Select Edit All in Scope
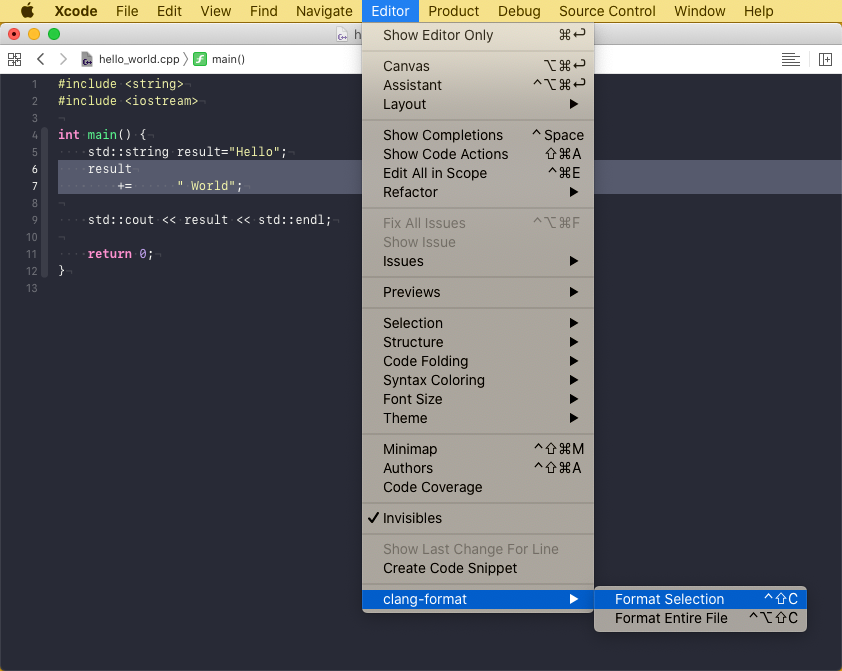Image resolution: width=842 pixels, height=671 pixels. point(478,173)
